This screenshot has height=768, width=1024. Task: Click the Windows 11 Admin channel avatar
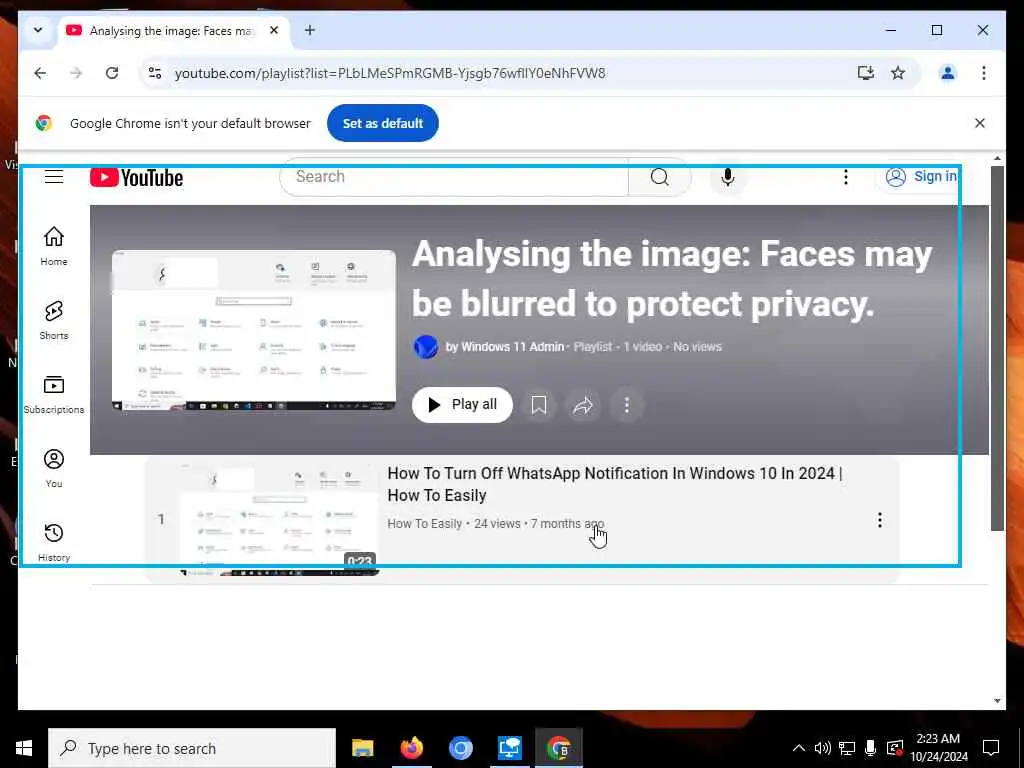pos(426,347)
